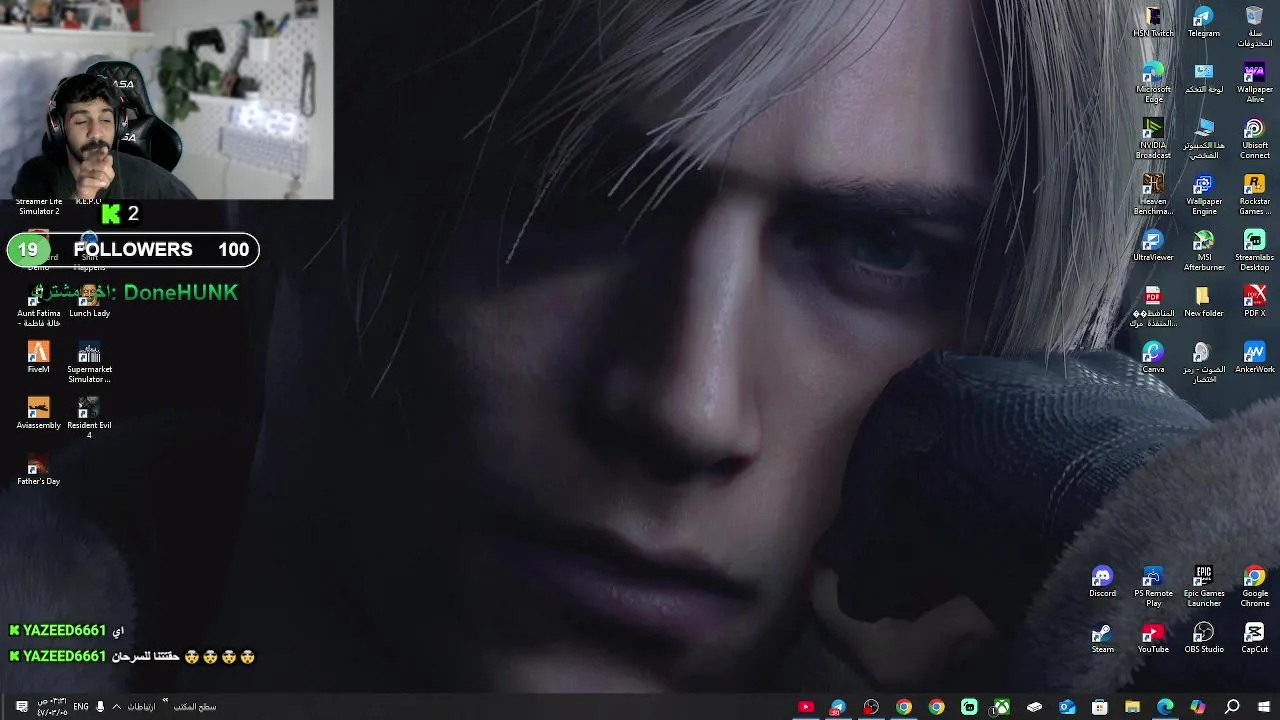1280x720 pixels.
Task: Open the Microsoft Edge desktop shortcut
Action: click(x=1153, y=82)
